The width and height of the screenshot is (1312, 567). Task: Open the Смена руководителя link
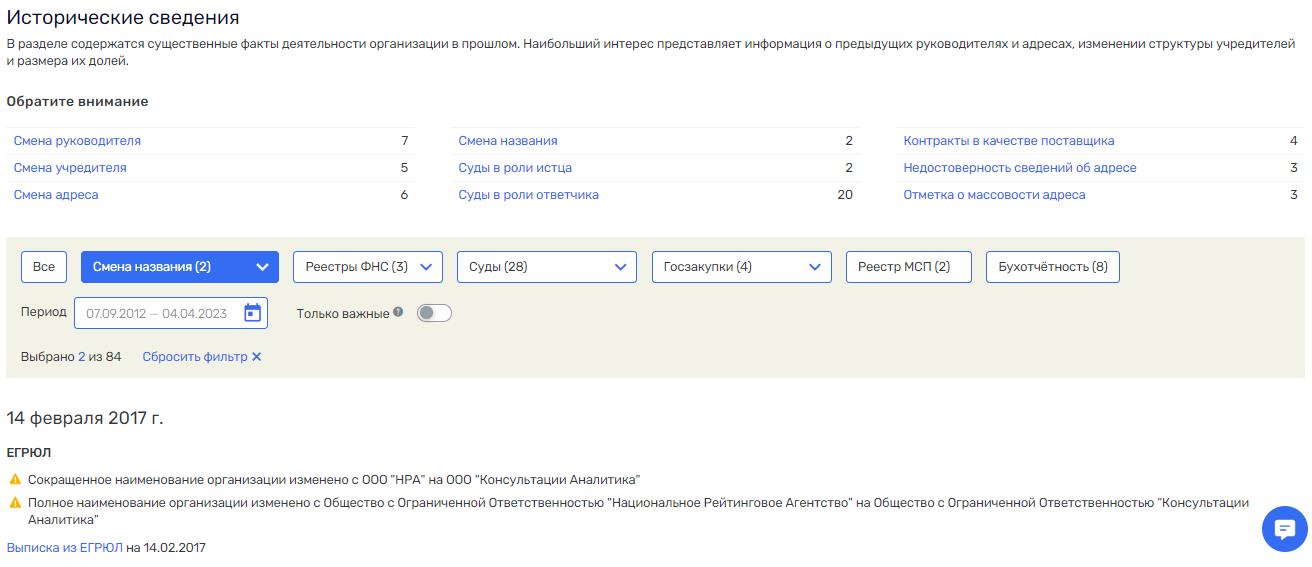(x=77, y=141)
